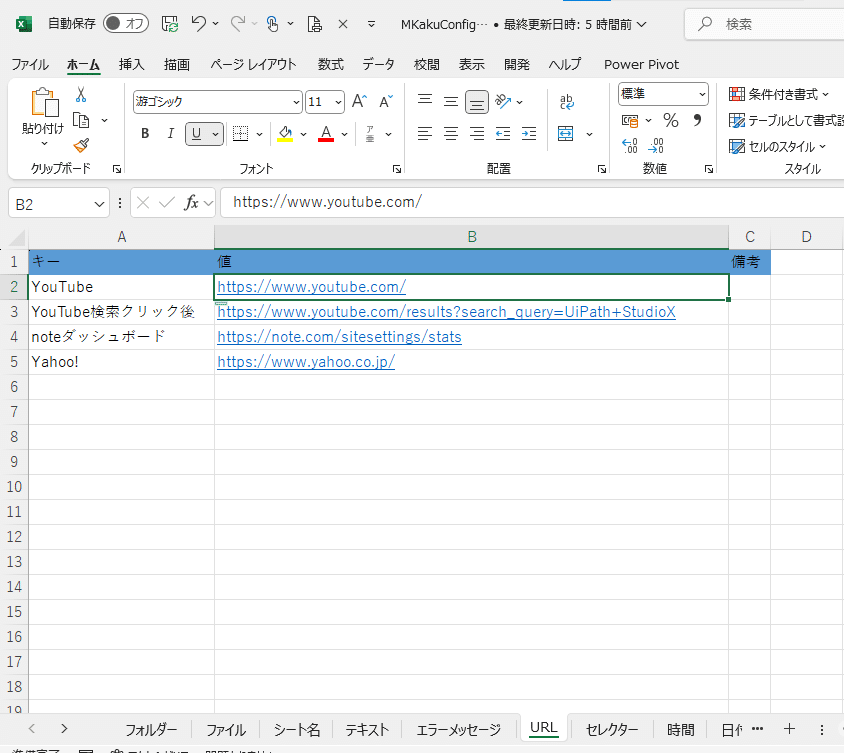844x753 pixels.
Task: Switch to the Power Pivot tab
Action: (x=641, y=65)
